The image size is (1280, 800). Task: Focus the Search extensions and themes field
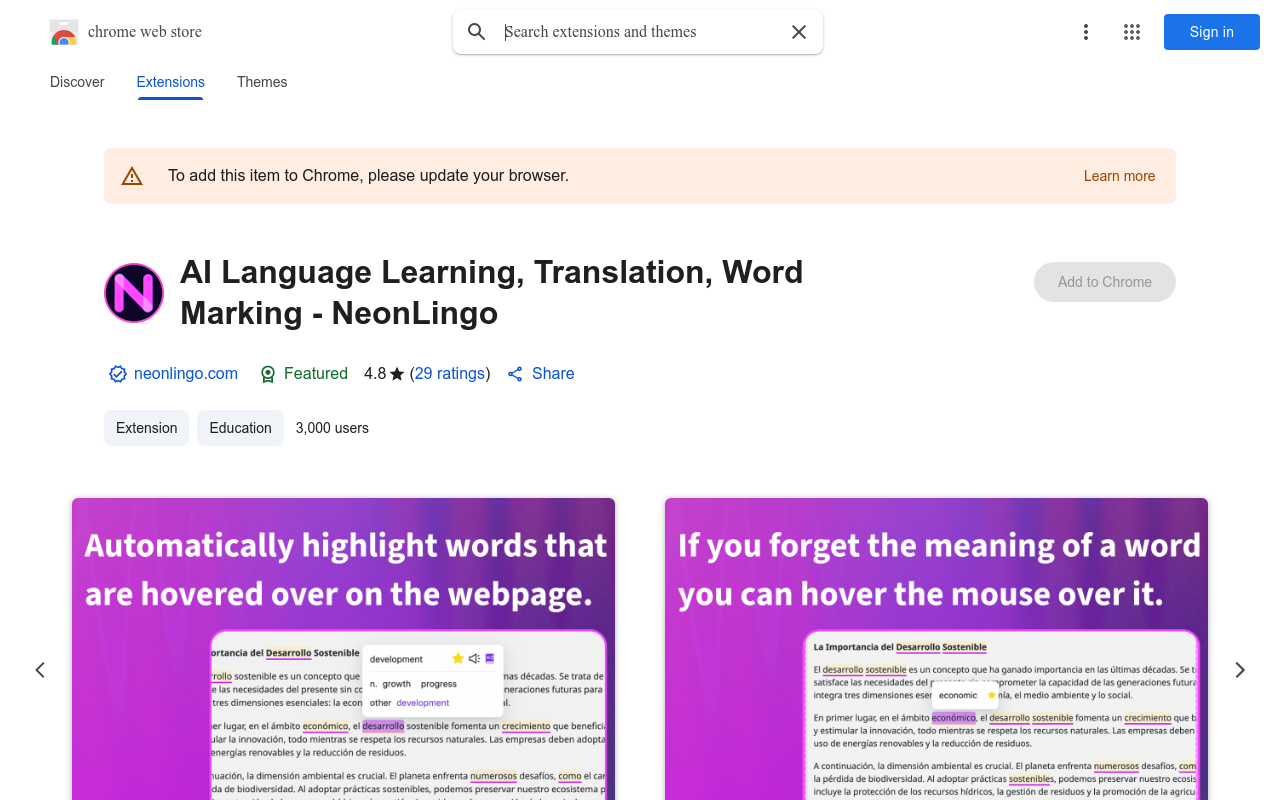tap(640, 32)
